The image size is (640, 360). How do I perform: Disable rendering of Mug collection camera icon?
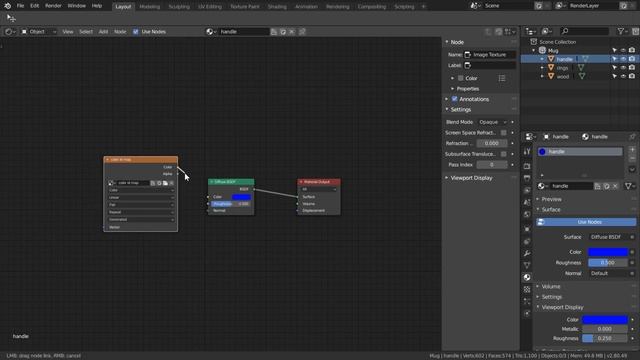pyautogui.click(x=632, y=50)
